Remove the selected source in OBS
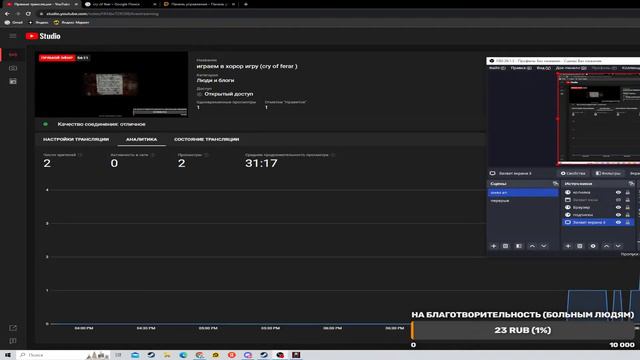 [580, 246]
